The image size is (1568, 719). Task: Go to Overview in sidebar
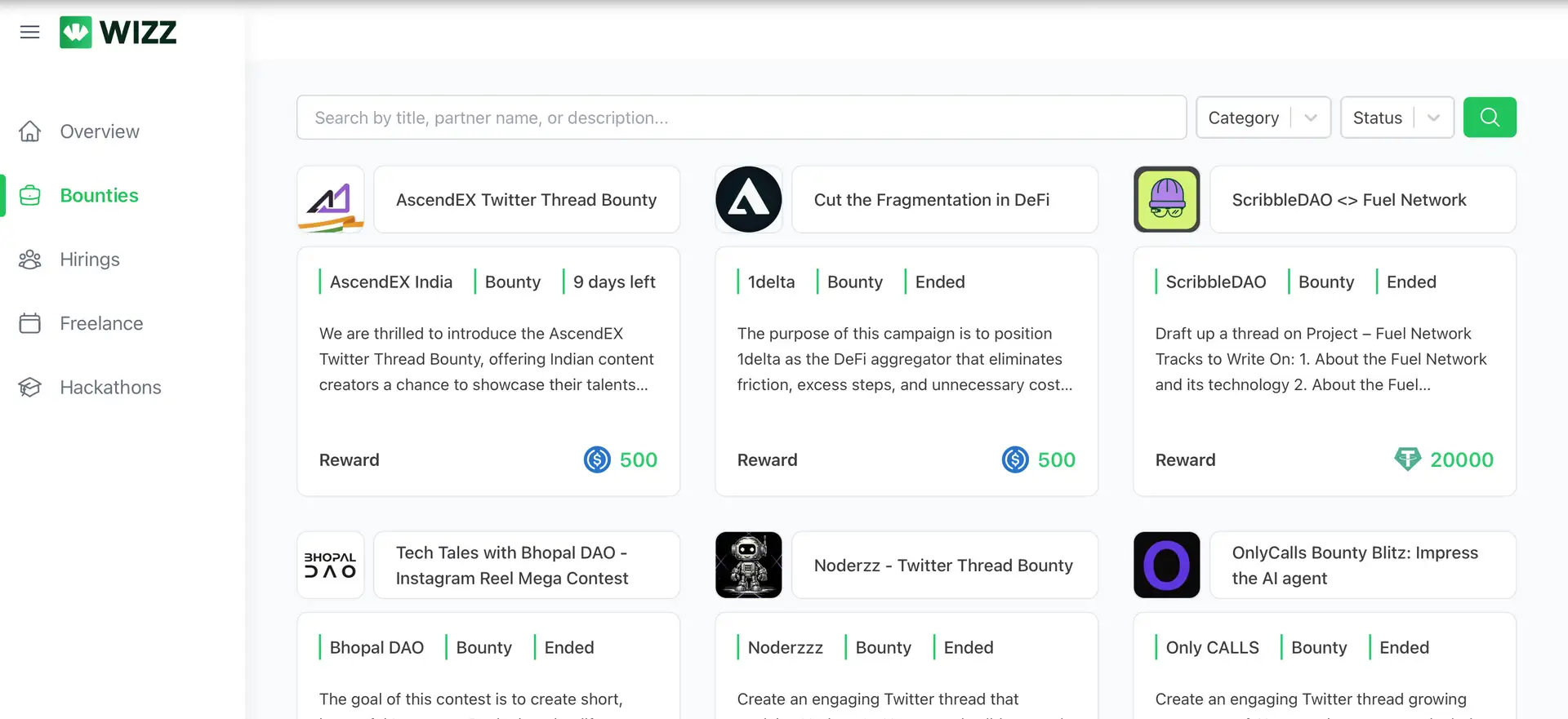(100, 131)
